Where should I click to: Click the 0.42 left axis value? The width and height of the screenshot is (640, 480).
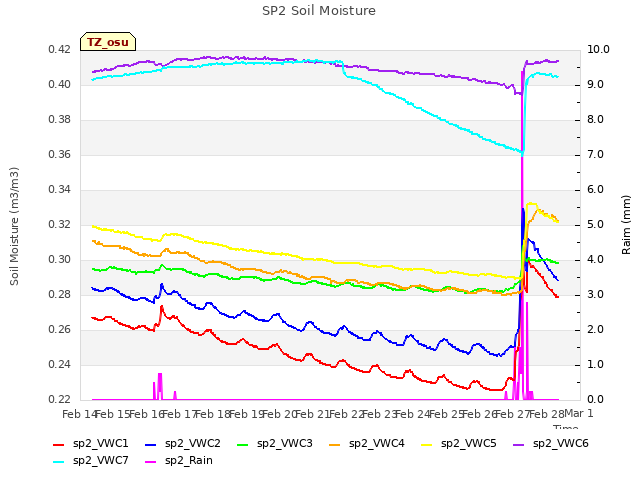click(x=60, y=50)
